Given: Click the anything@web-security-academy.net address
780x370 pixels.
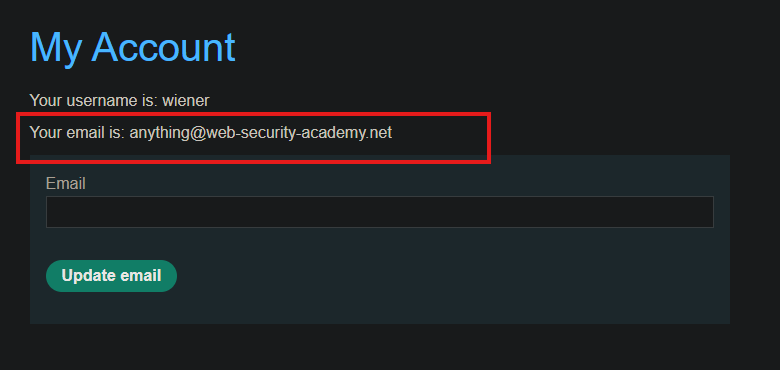Looking at the screenshot, I should 261,133.
